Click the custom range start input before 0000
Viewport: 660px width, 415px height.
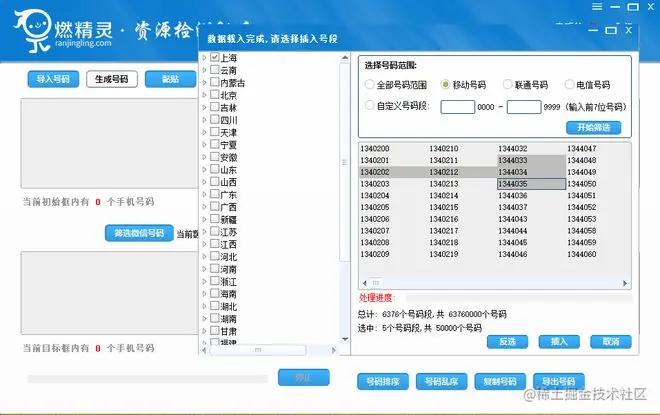(458, 106)
